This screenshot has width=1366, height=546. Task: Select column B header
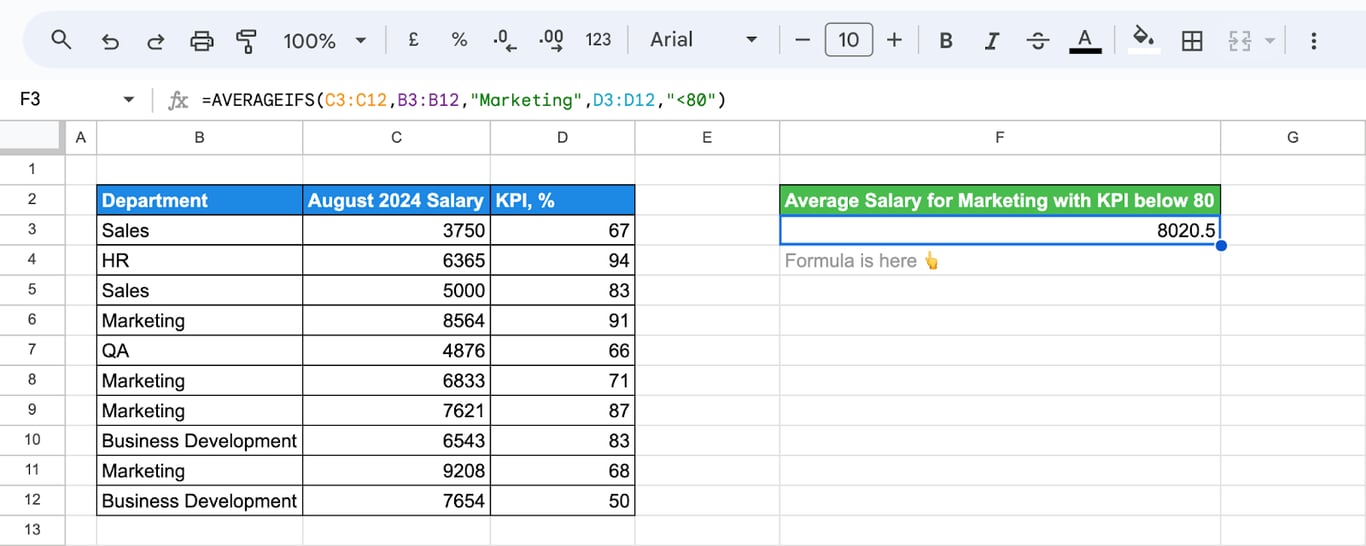pyautogui.click(x=199, y=138)
